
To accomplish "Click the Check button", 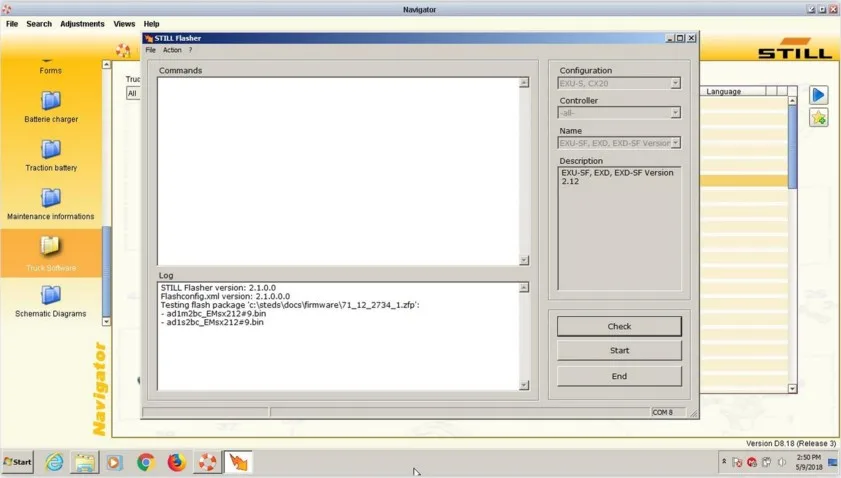I will click(x=619, y=326).
